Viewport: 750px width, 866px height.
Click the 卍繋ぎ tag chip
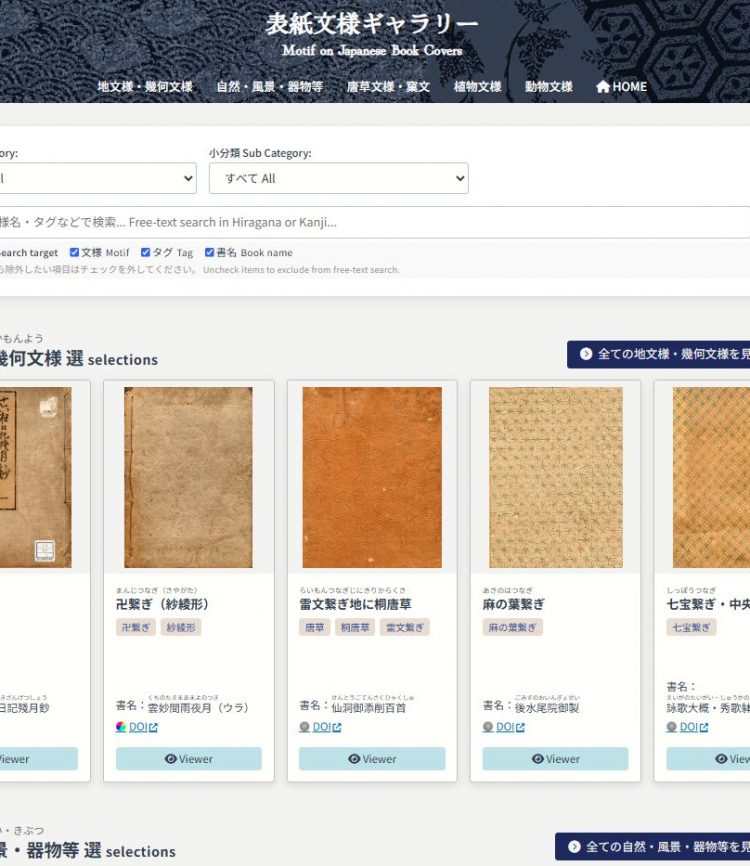tap(135, 627)
